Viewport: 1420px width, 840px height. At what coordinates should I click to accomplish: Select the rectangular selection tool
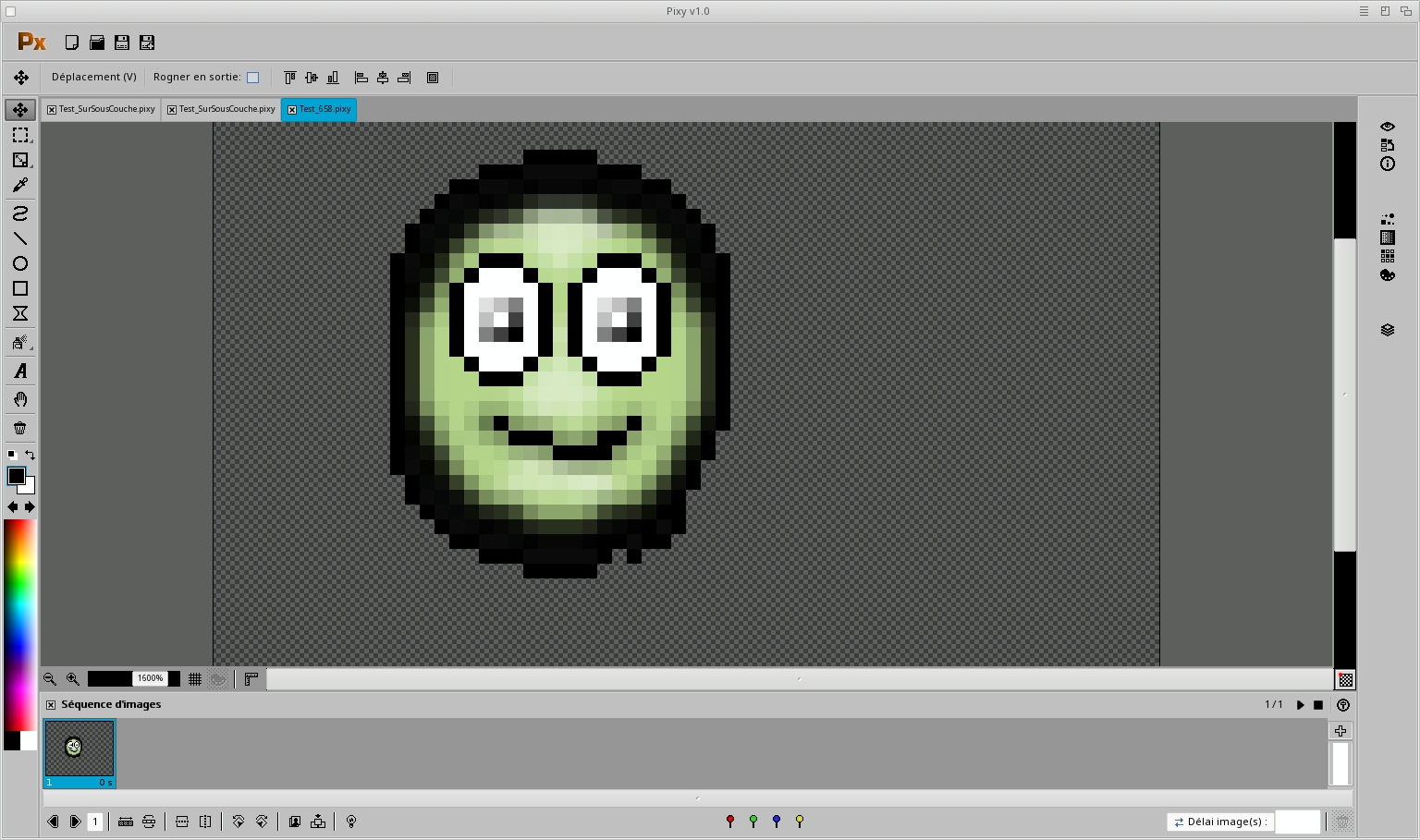(x=20, y=135)
